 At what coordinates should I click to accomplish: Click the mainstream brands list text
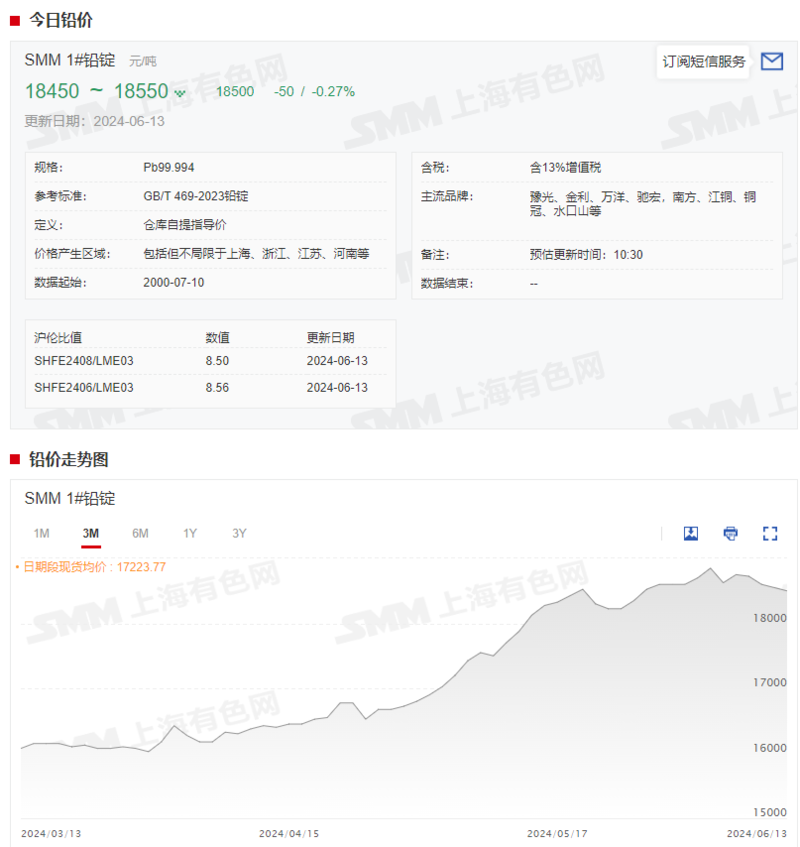point(643,204)
